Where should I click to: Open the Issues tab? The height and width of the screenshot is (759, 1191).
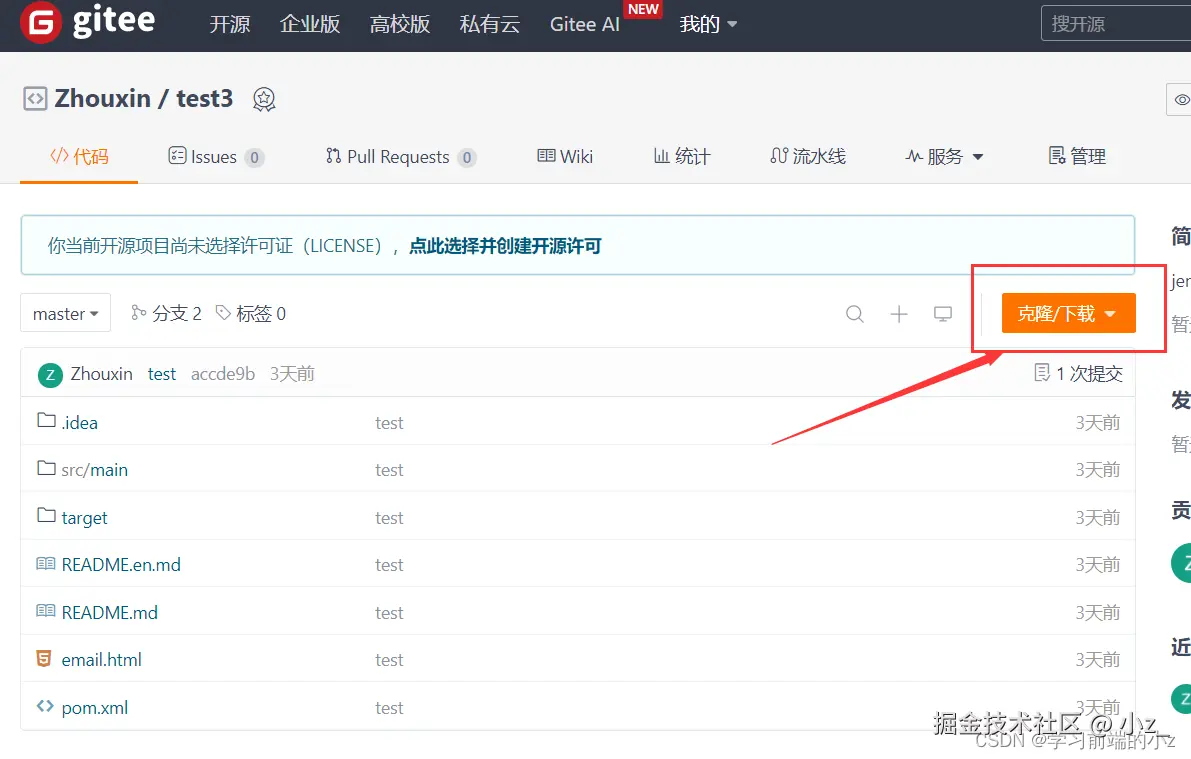click(216, 157)
